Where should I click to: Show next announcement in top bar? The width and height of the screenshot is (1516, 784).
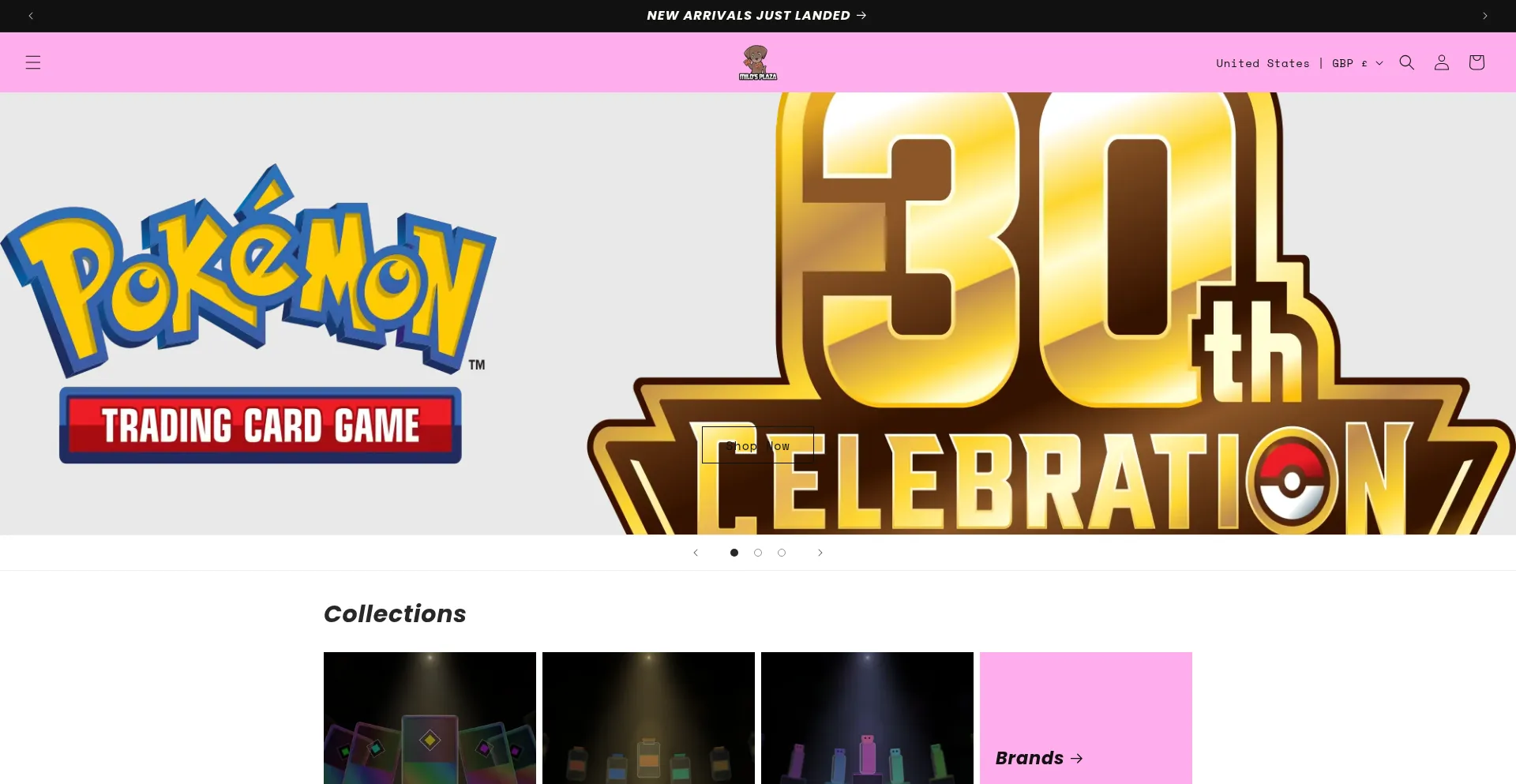coord(1485,16)
